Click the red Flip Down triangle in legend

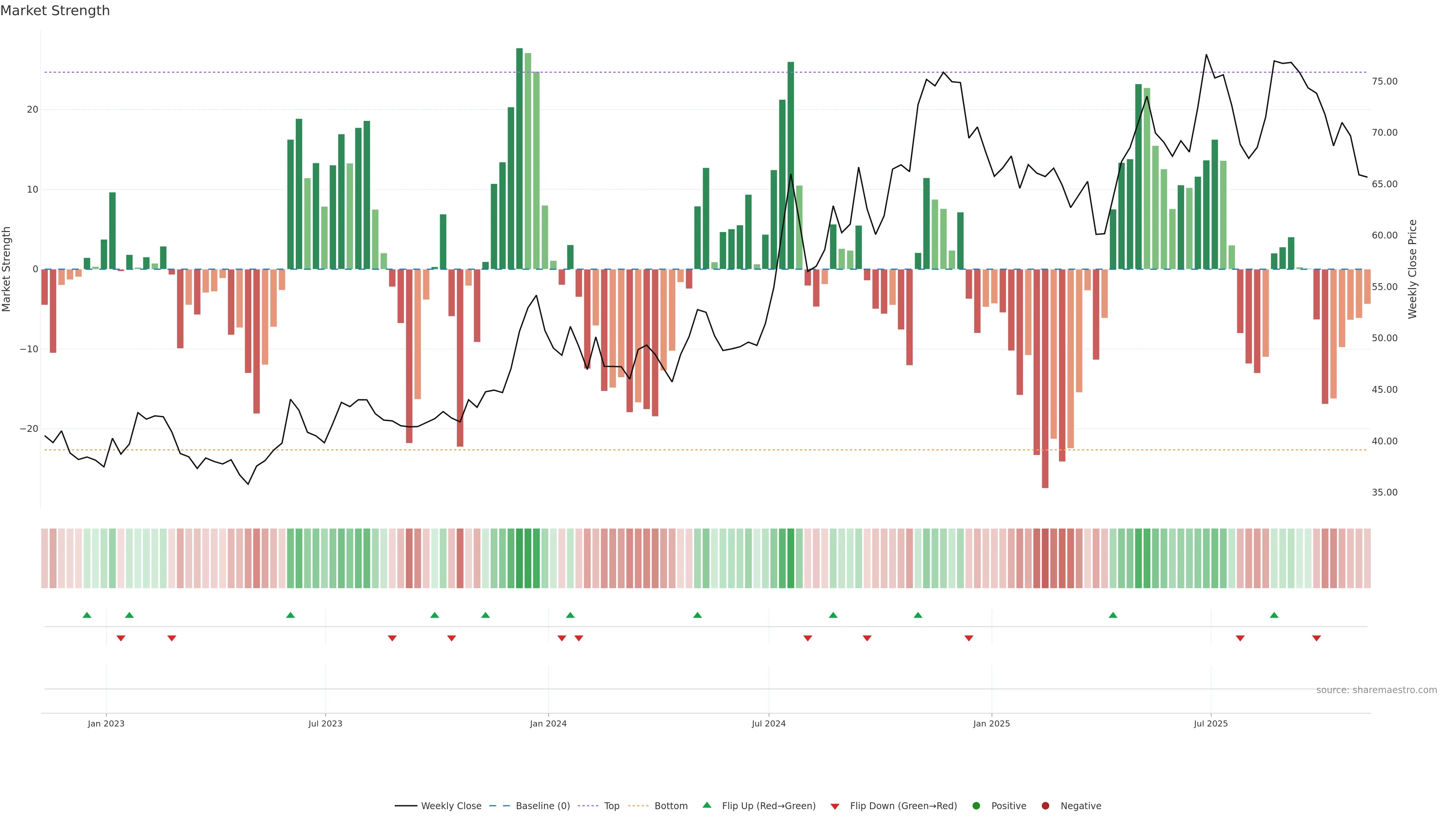pyautogui.click(x=835, y=806)
